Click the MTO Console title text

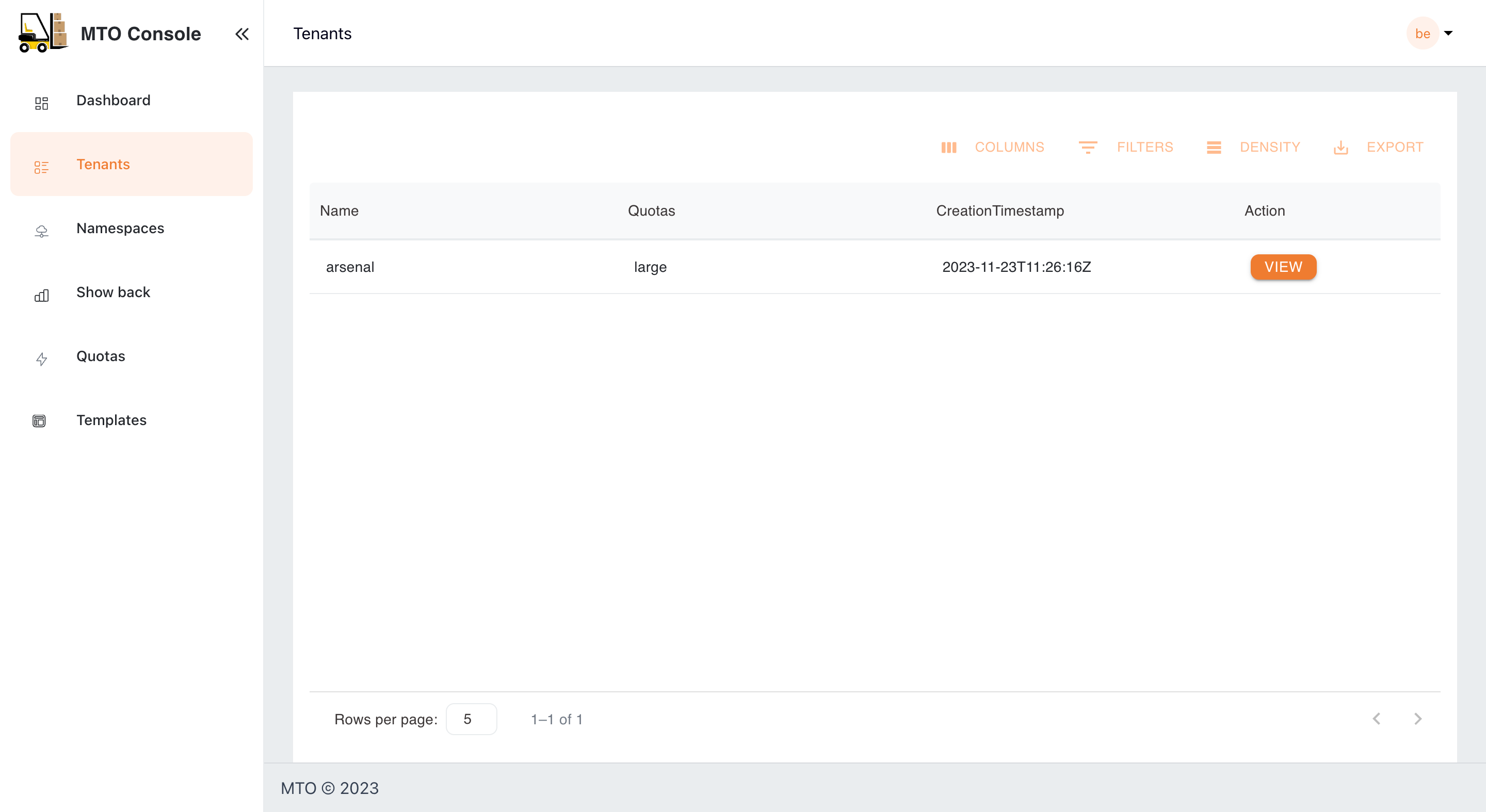(141, 34)
